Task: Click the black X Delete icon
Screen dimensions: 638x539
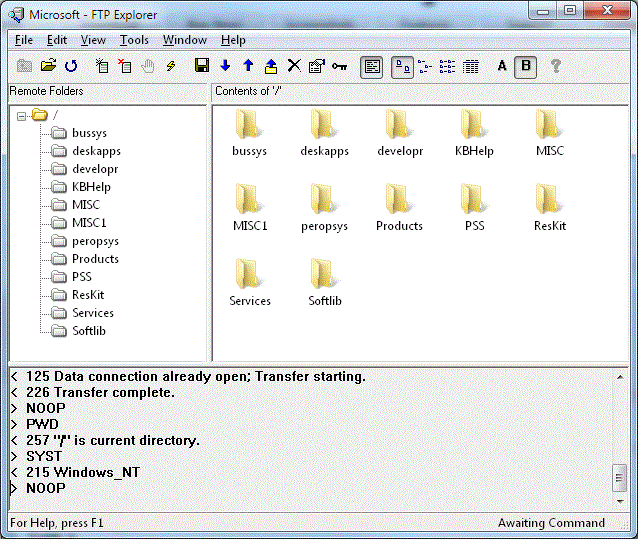Action: (294, 66)
